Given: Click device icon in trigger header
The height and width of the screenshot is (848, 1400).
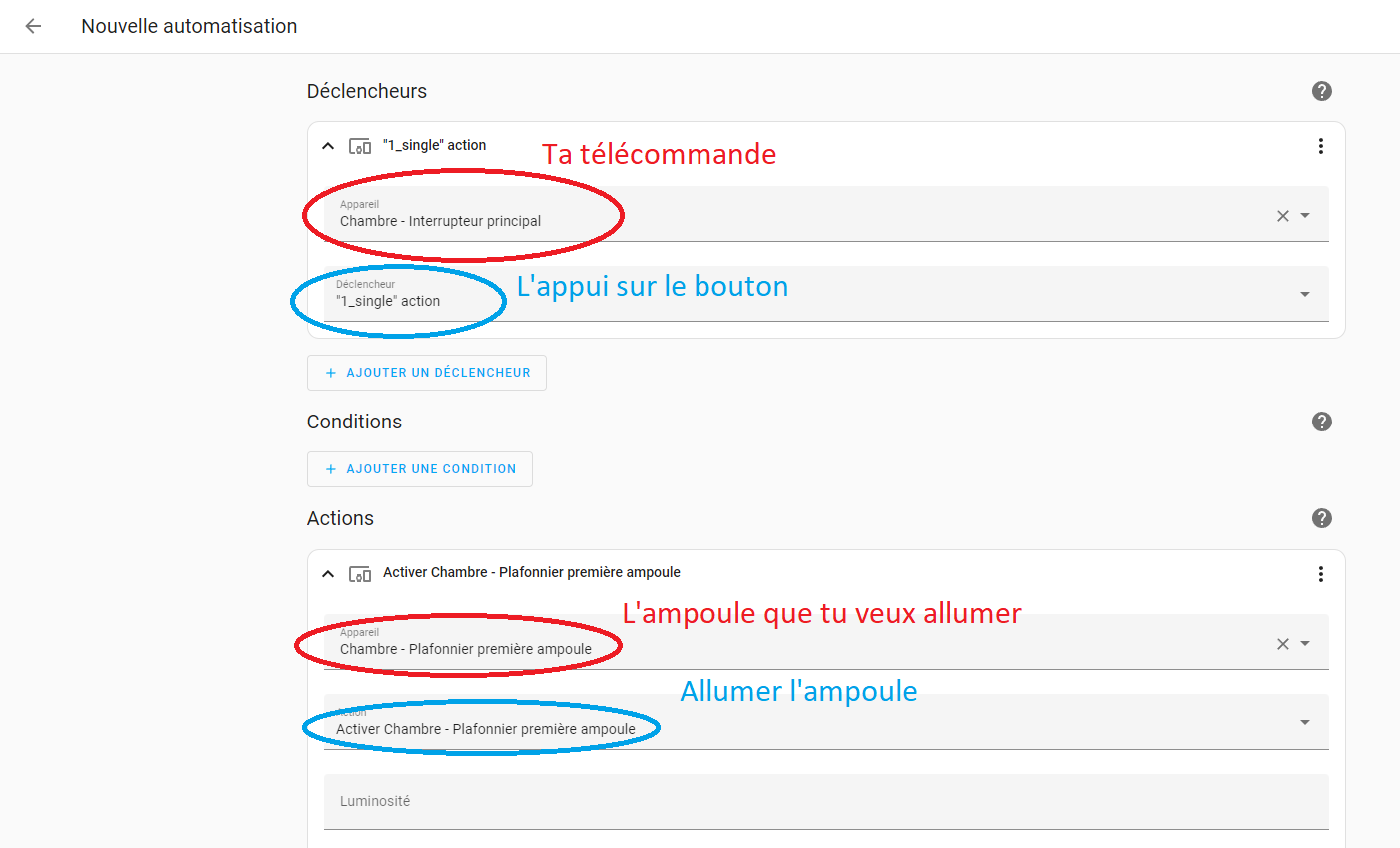Looking at the screenshot, I should coord(360,146).
